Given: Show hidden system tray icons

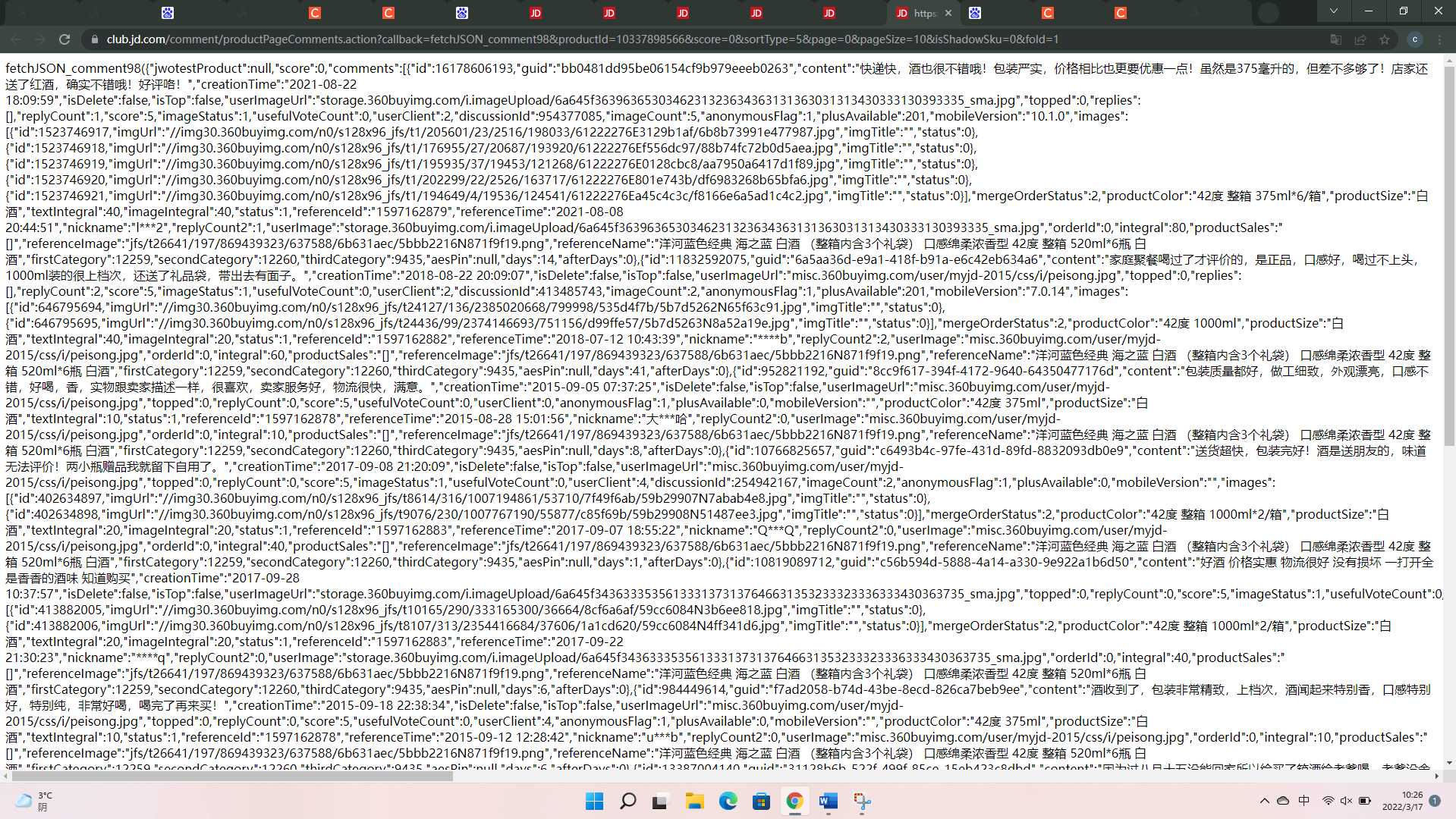Looking at the screenshot, I should pos(1264,801).
